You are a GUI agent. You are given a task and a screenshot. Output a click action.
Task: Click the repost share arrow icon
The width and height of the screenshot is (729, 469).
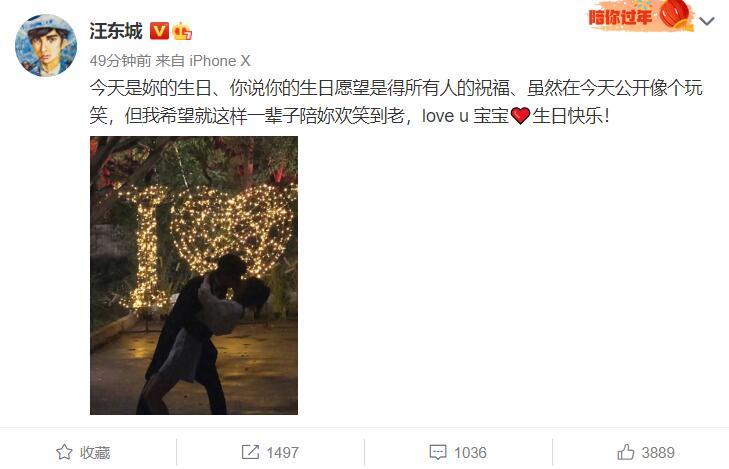[250, 452]
